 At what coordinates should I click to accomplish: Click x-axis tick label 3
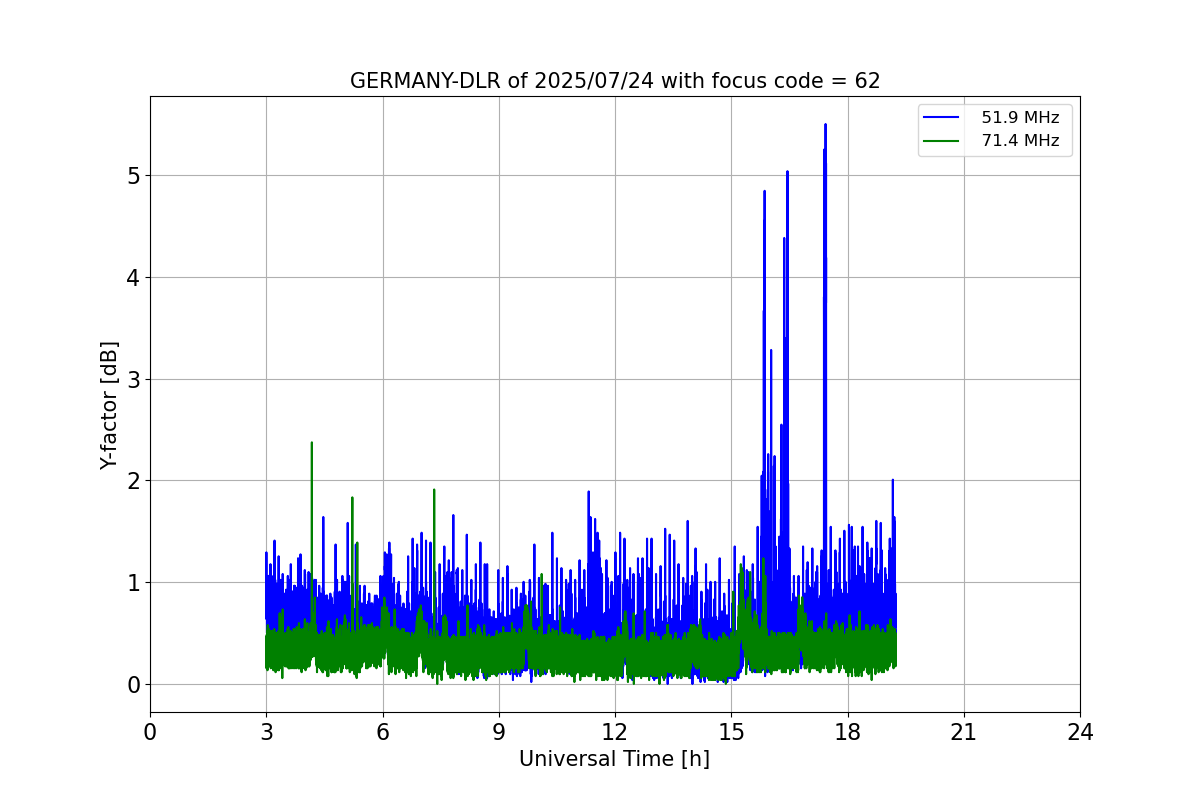pos(266,732)
